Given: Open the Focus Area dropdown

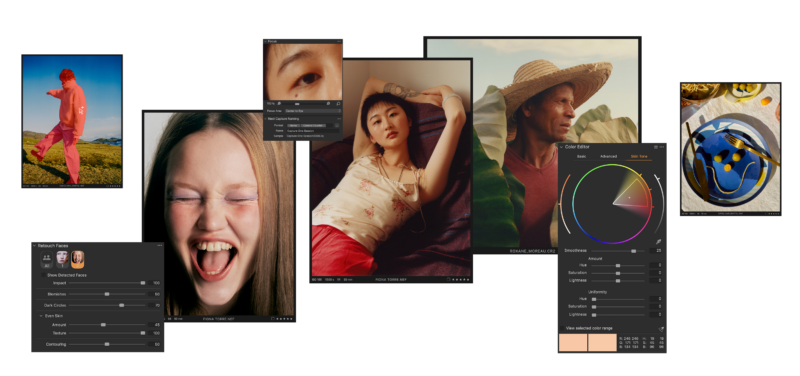Looking at the screenshot, I should tap(312, 110).
